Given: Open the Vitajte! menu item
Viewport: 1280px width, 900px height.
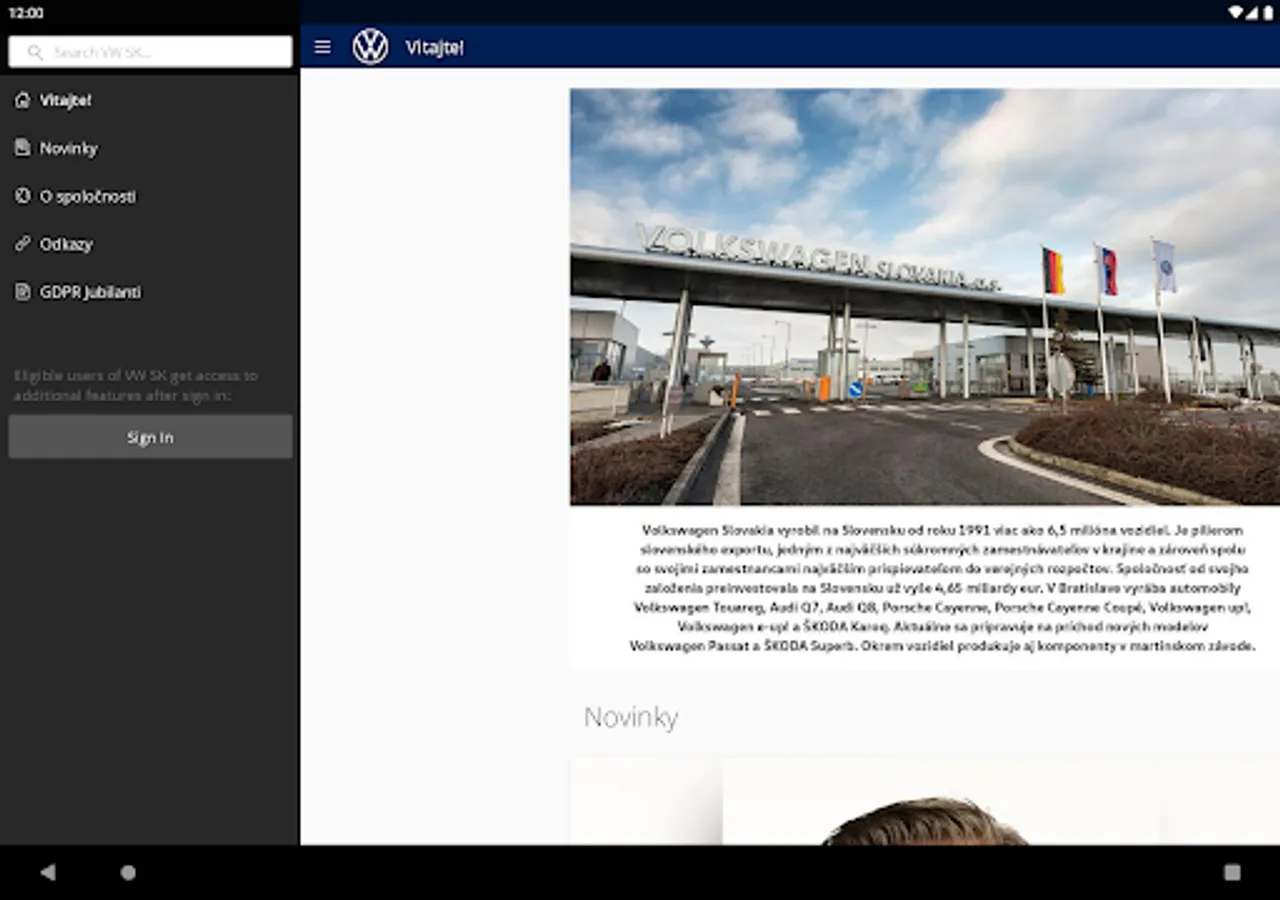Looking at the screenshot, I should coord(150,100).
